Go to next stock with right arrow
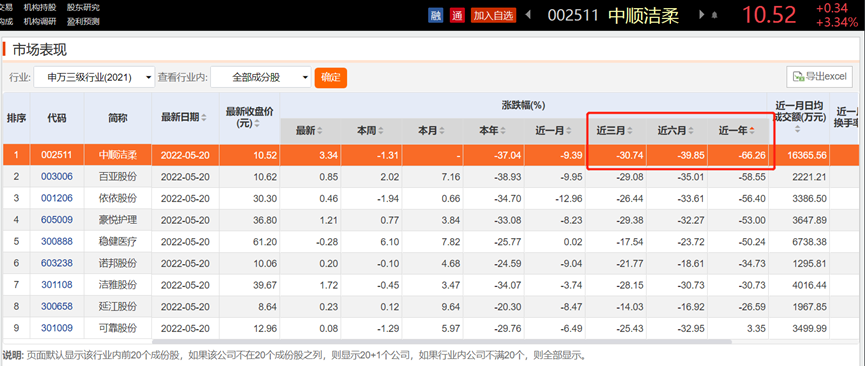The height and width of the screenshot is (366, 865). 702,15
